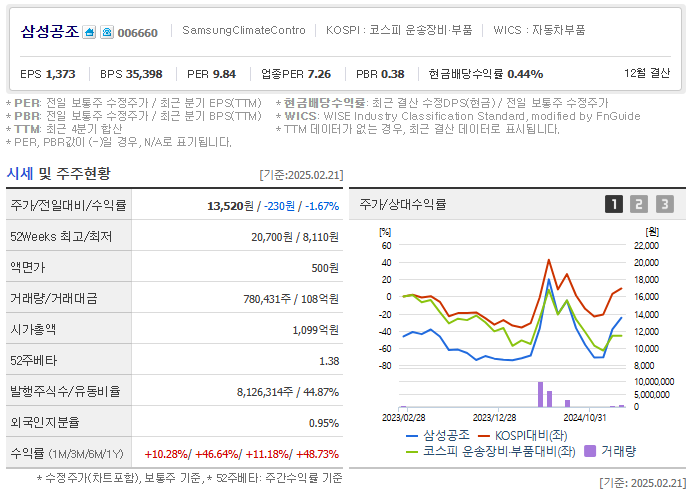The image size is (693, 489).
Task: Click 액면가 value 500원
Action: 325,268
